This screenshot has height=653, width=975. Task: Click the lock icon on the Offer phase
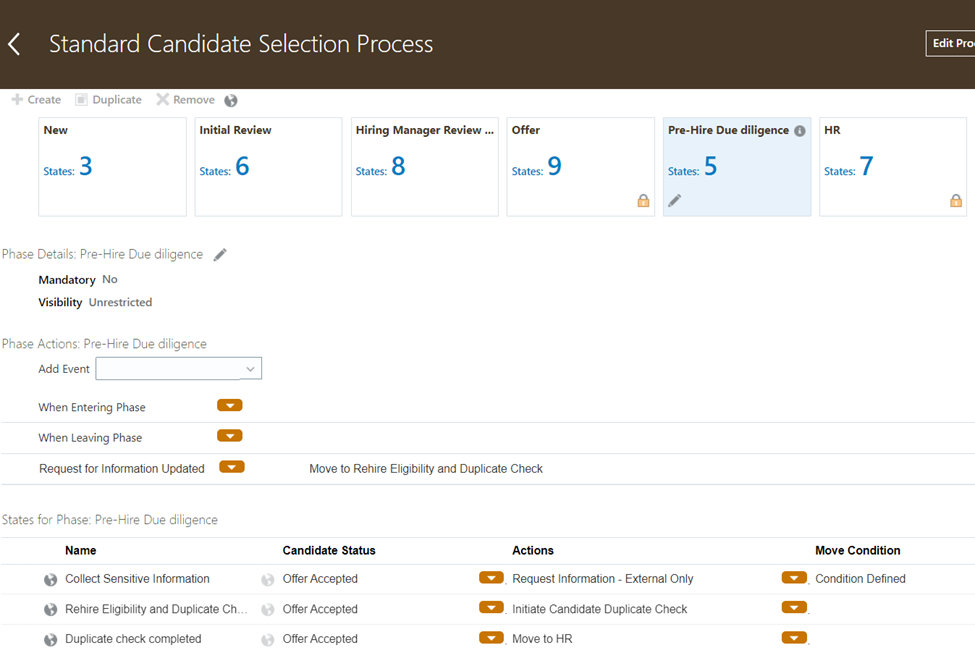tap(643, 200)
